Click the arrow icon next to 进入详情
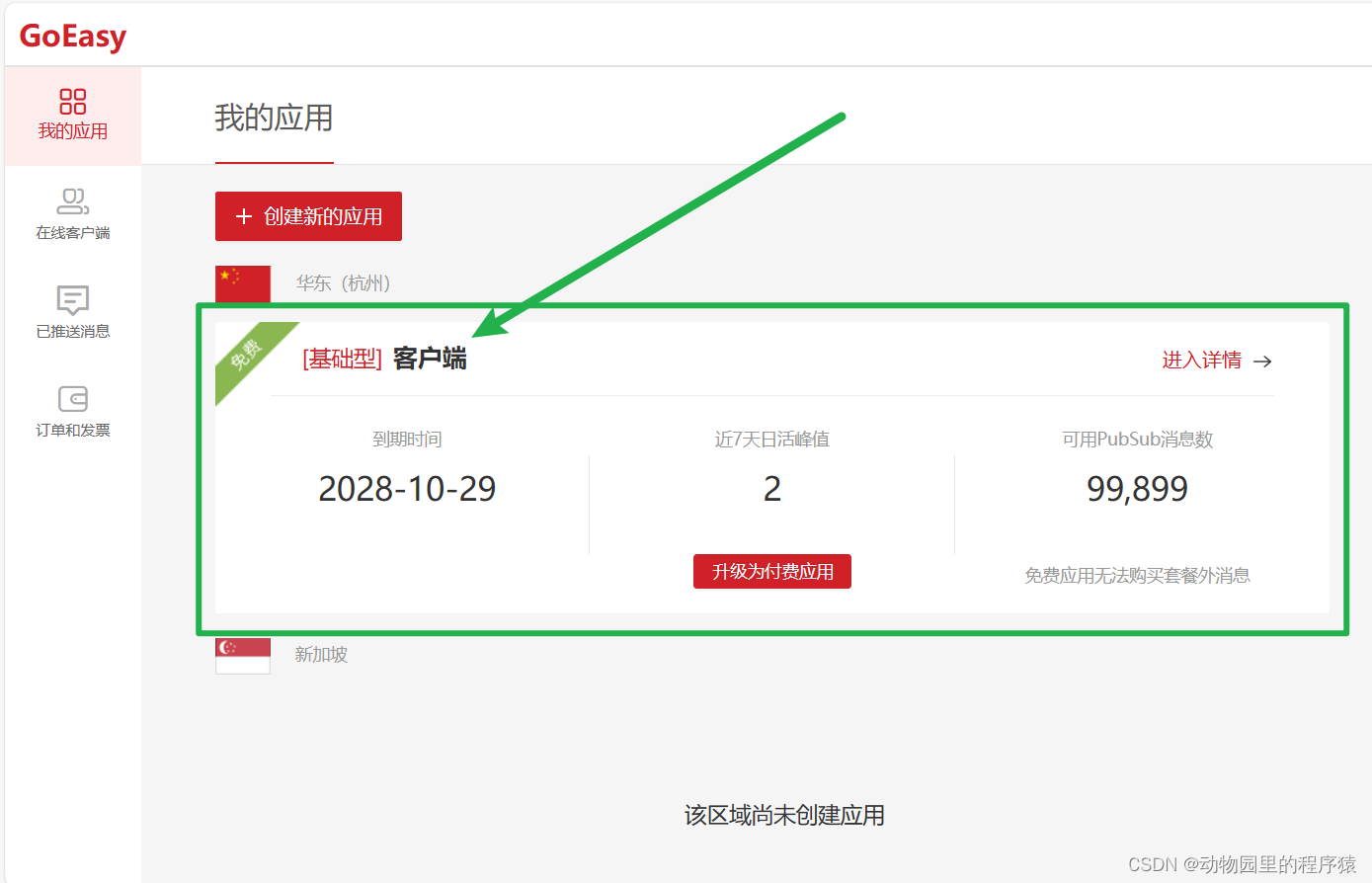 tap(1262, 361)
